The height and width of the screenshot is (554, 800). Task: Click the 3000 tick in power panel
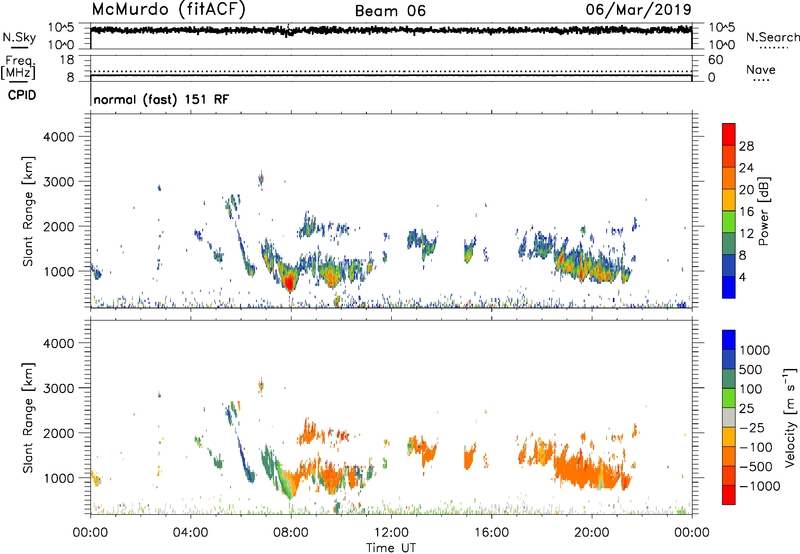(x=58, y=182)
